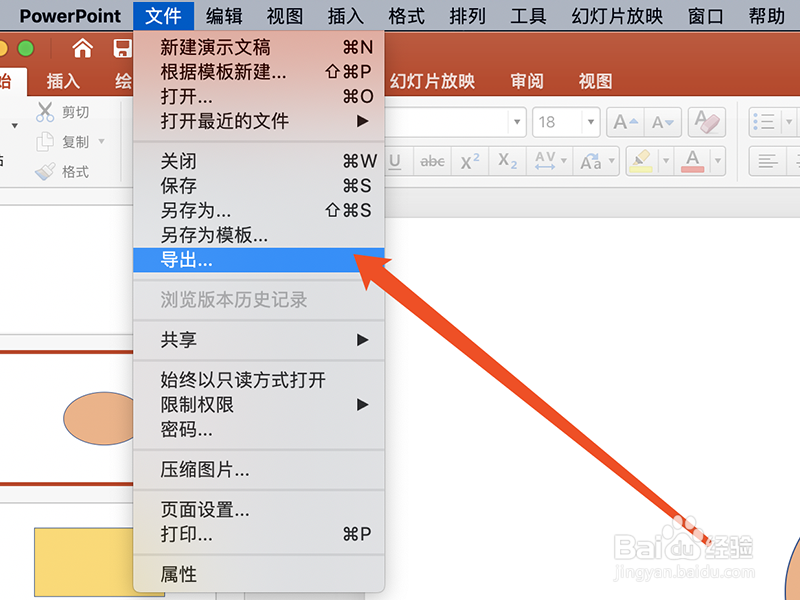Open the 编辑 menu in menu bar
Screen dimensions: 800x600
tap(224, 16)
